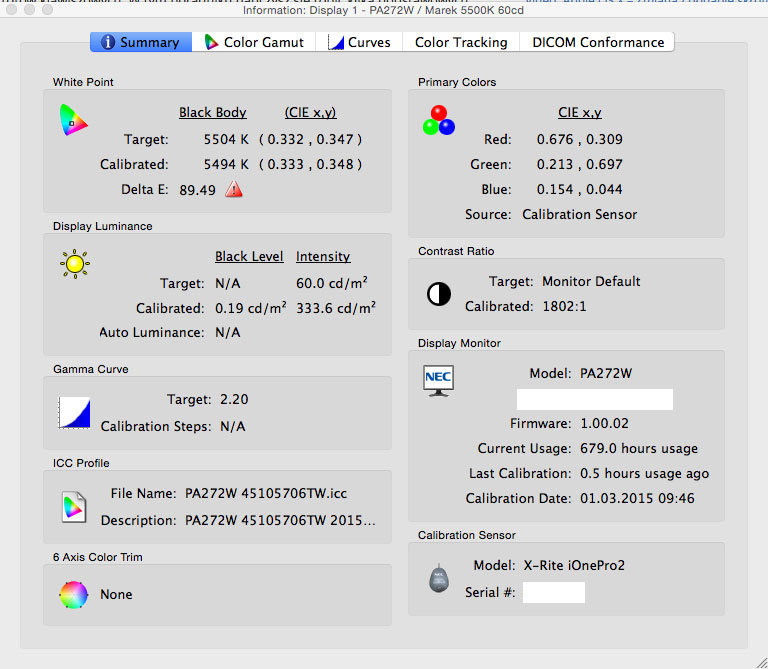768x669 pixels.
Task: Click the firmware version 1.00.02
Action: pos(604,423)
